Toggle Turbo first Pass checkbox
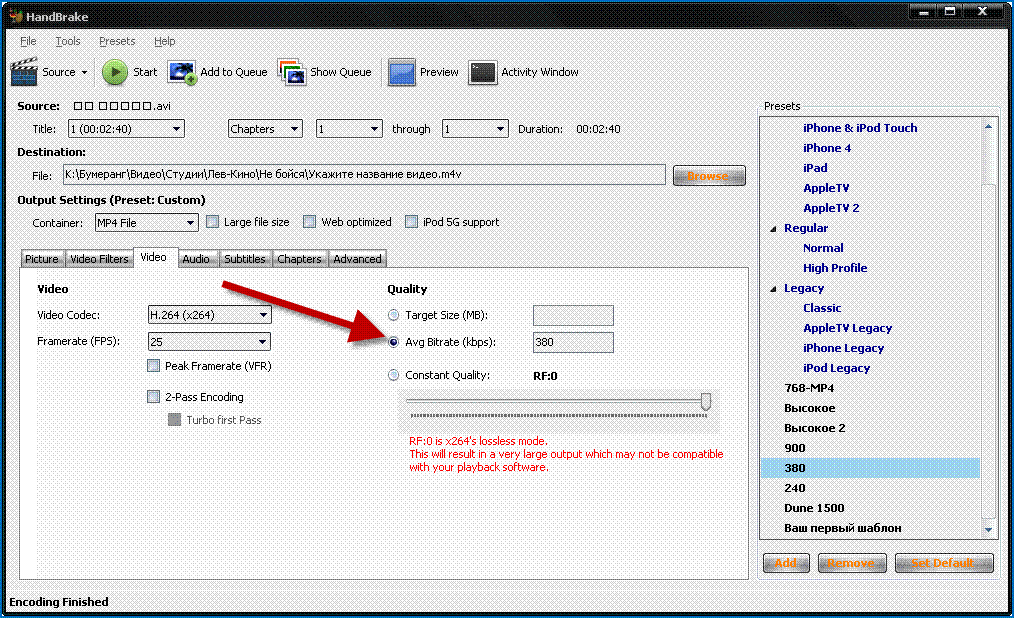The image size is (1014, 618). pos(174,420)
